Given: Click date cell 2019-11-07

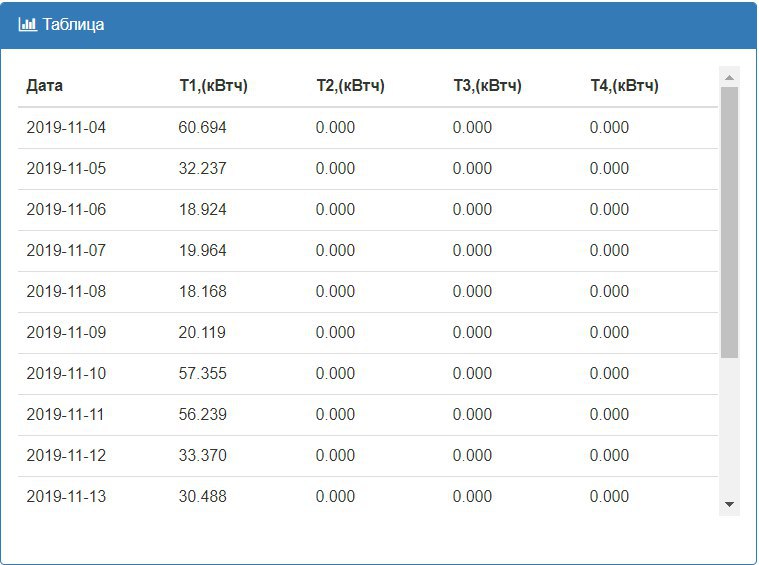Looking at the screenshot, I should pyautogui.click(x=66, y=250).
